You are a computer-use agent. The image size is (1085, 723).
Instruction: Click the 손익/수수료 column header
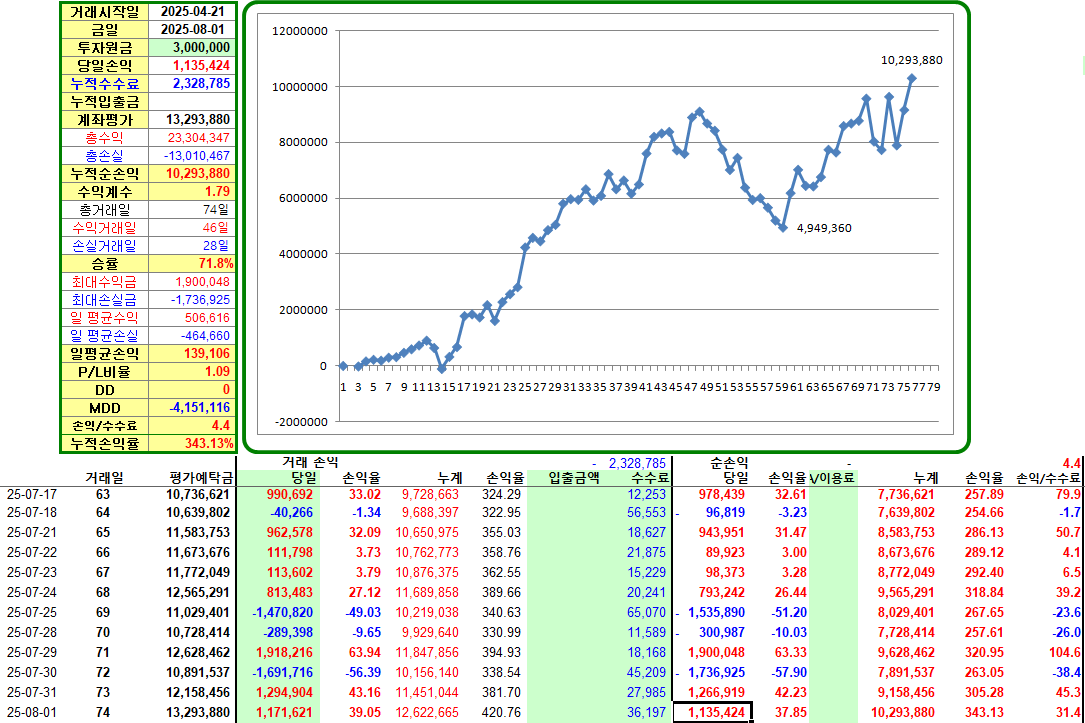pyautogui.click(x=1048, y=478)
